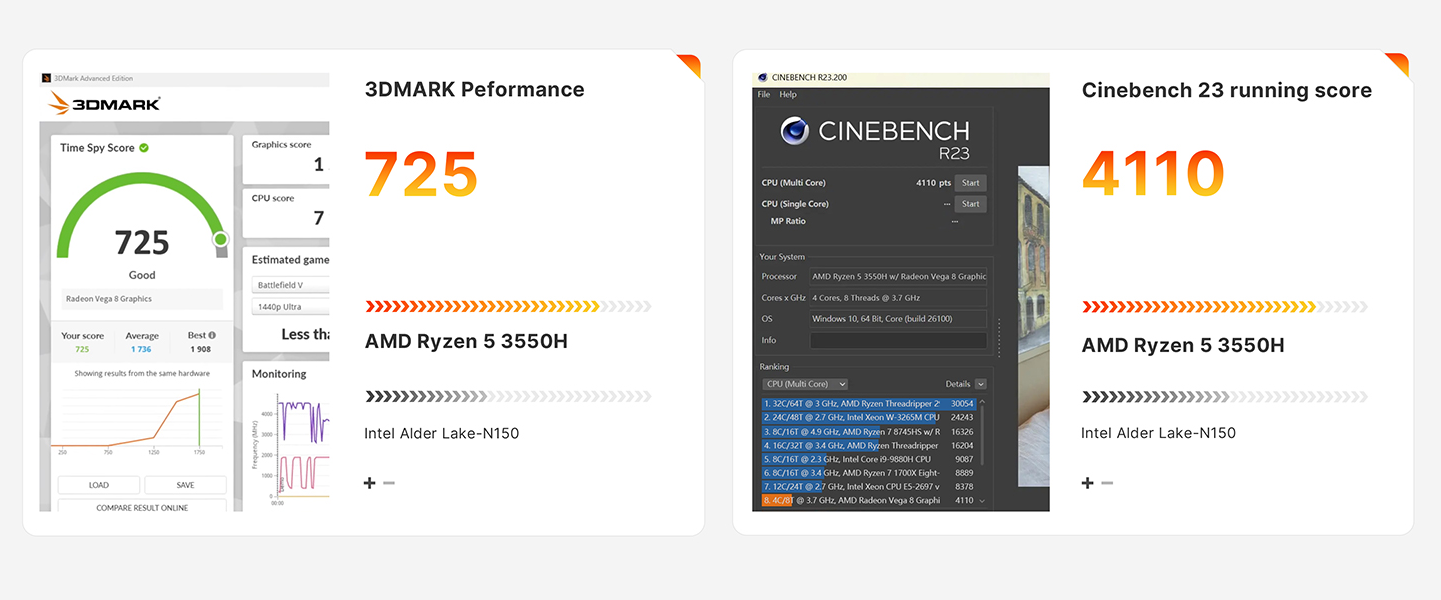The width and height of the screenshot is (1441, 600).
Task: Click the plus icon under 3DMark comparison
Action: (x=370, y=483)
